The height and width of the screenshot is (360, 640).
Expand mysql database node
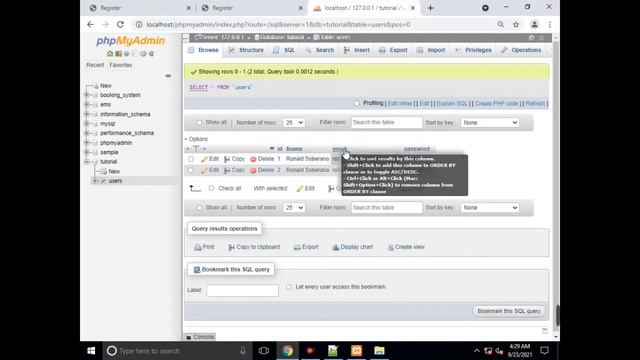pos(87,123)
